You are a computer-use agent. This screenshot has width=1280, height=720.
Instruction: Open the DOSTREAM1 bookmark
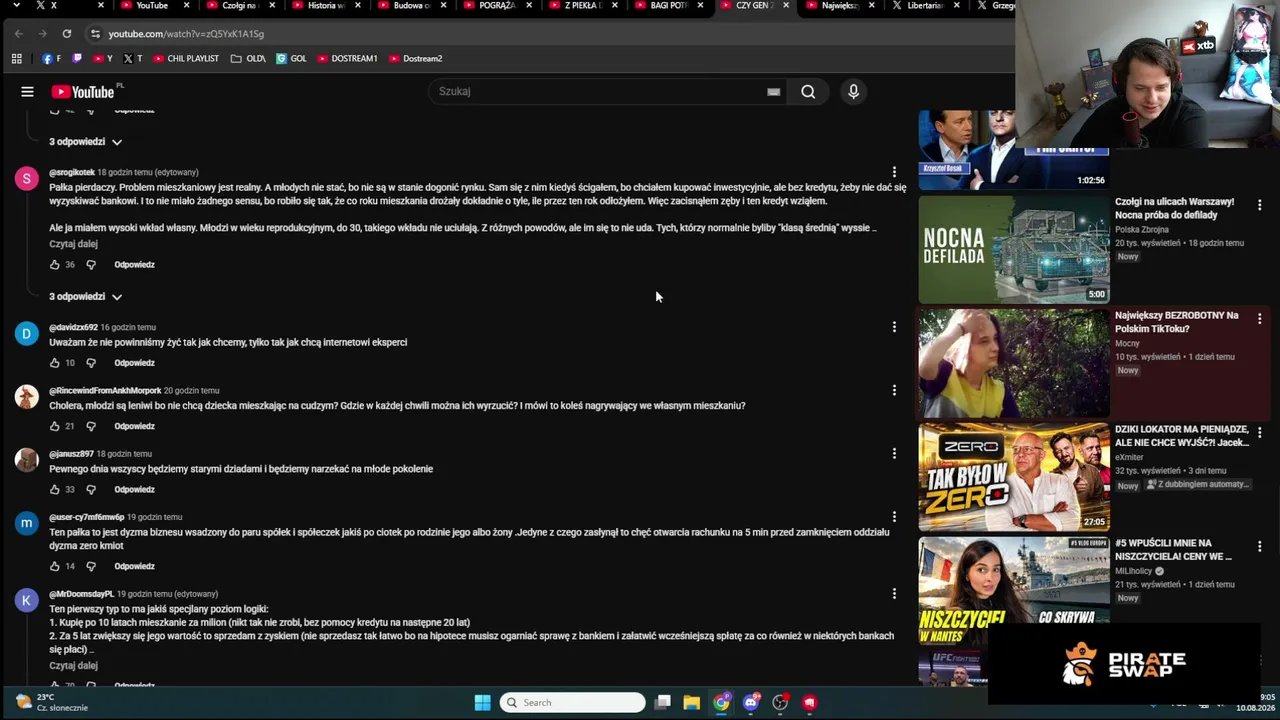coord(347,59)
